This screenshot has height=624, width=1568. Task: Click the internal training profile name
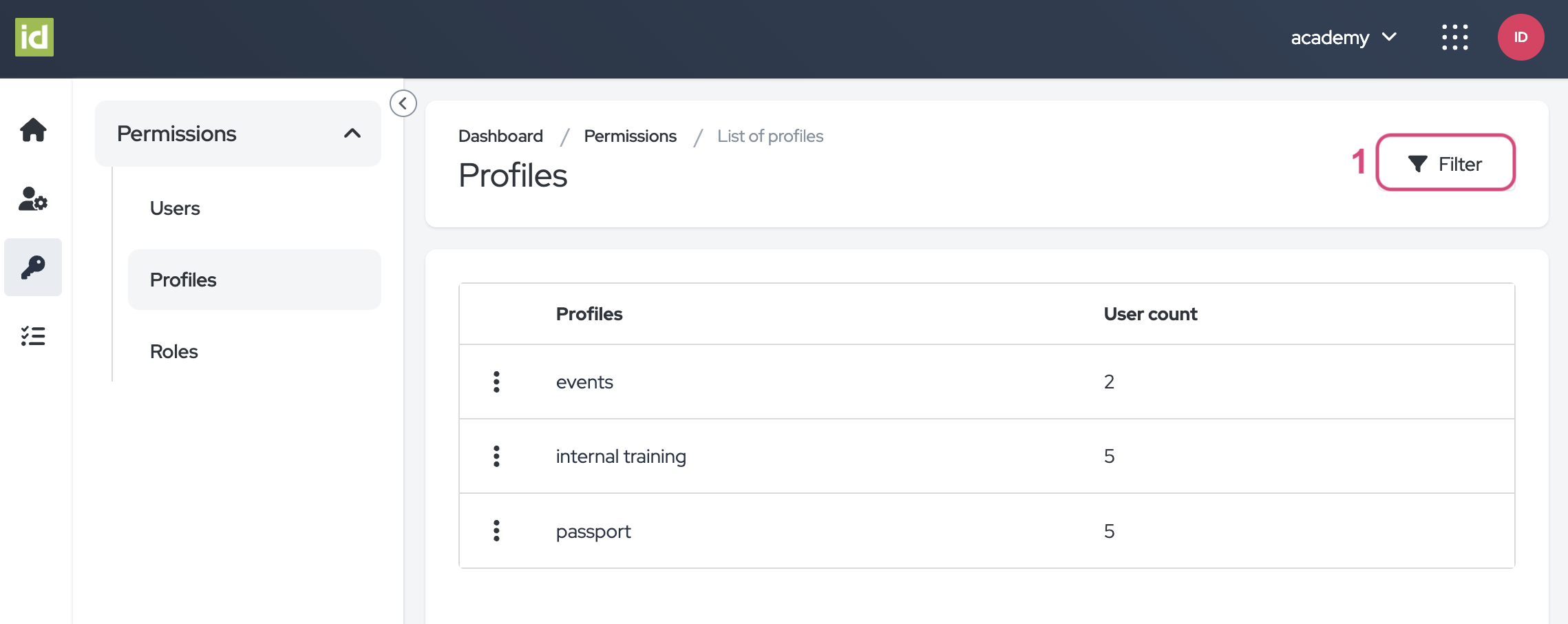coord(621,457)
